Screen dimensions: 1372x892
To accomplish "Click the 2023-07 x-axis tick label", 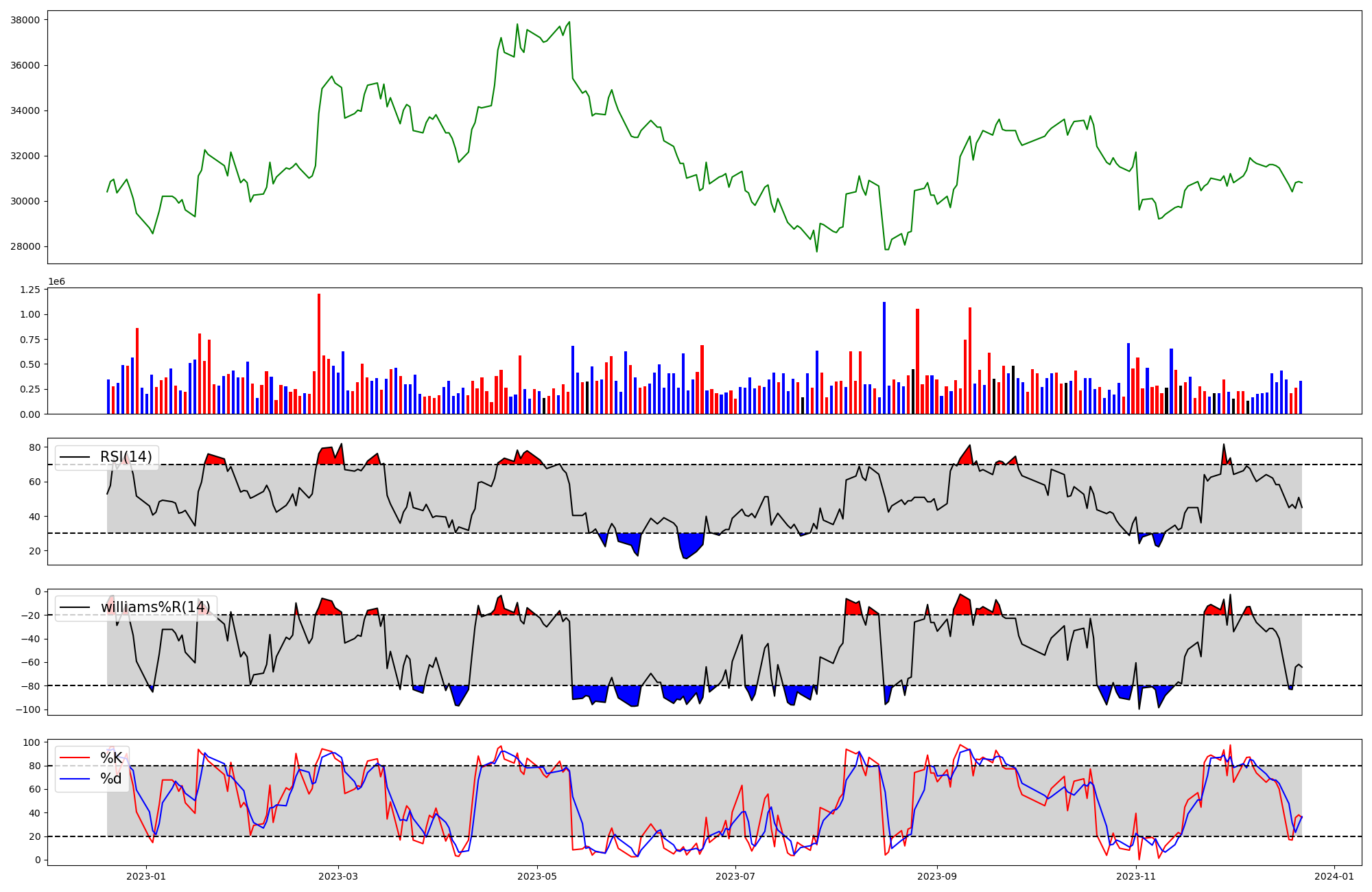I will (735, 876).
